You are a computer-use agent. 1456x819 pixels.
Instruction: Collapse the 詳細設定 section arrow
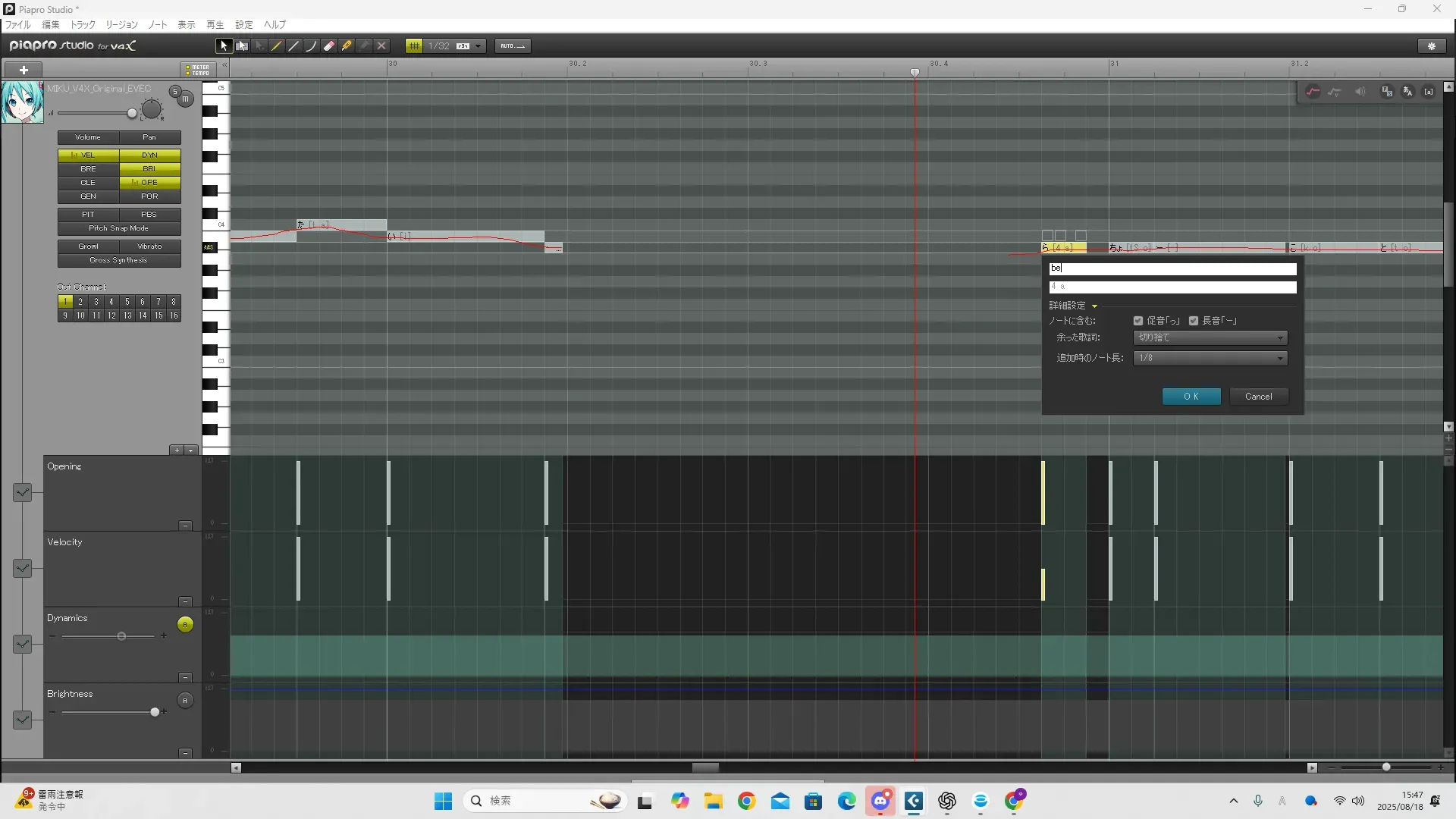[1094, 306]
